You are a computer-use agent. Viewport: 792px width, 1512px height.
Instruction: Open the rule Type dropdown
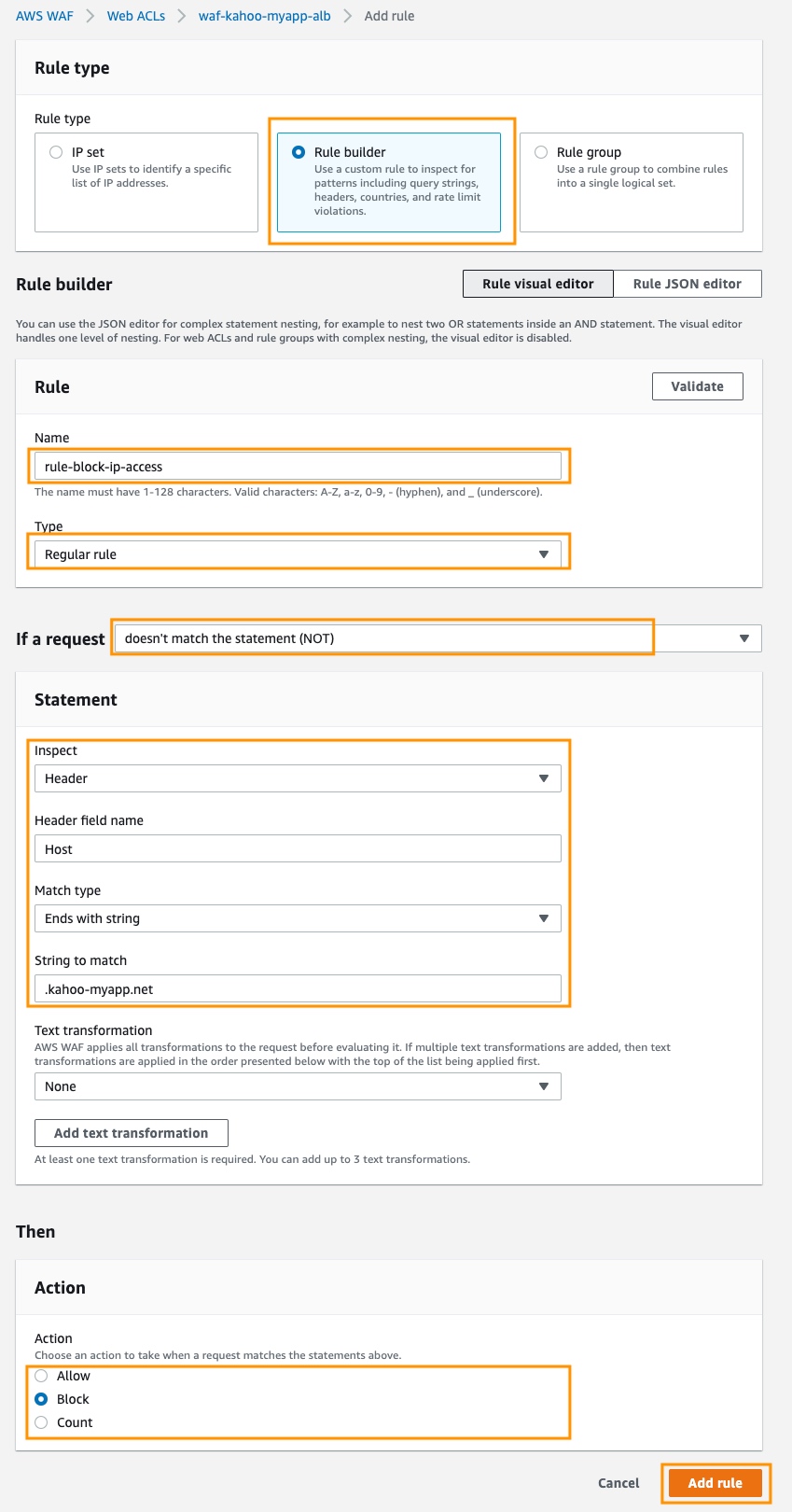pos(298,554)
